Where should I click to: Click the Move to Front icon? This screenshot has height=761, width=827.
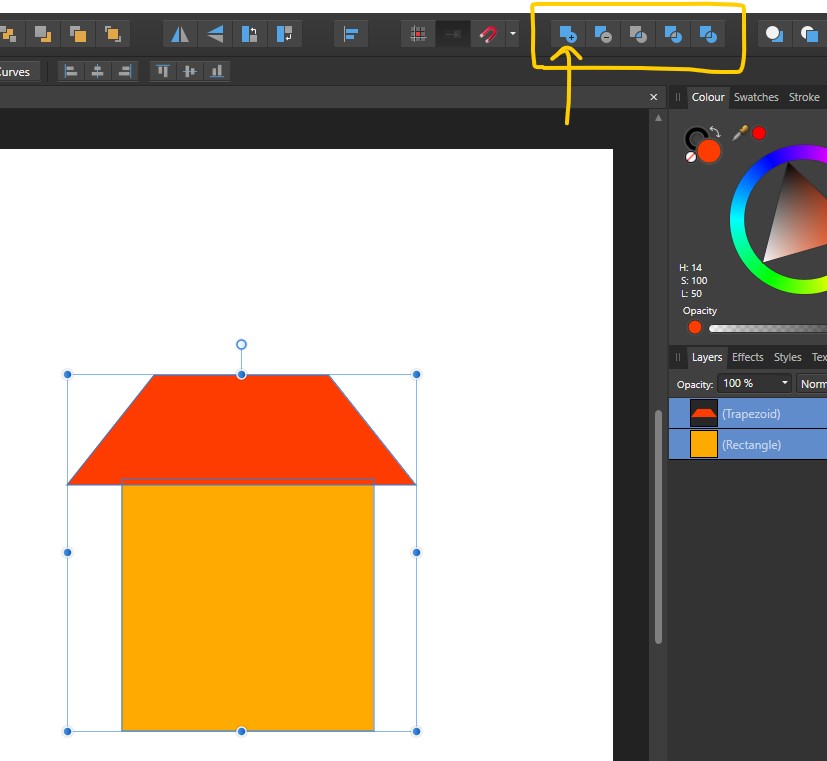pyautogui.click(x=112, y=35)
